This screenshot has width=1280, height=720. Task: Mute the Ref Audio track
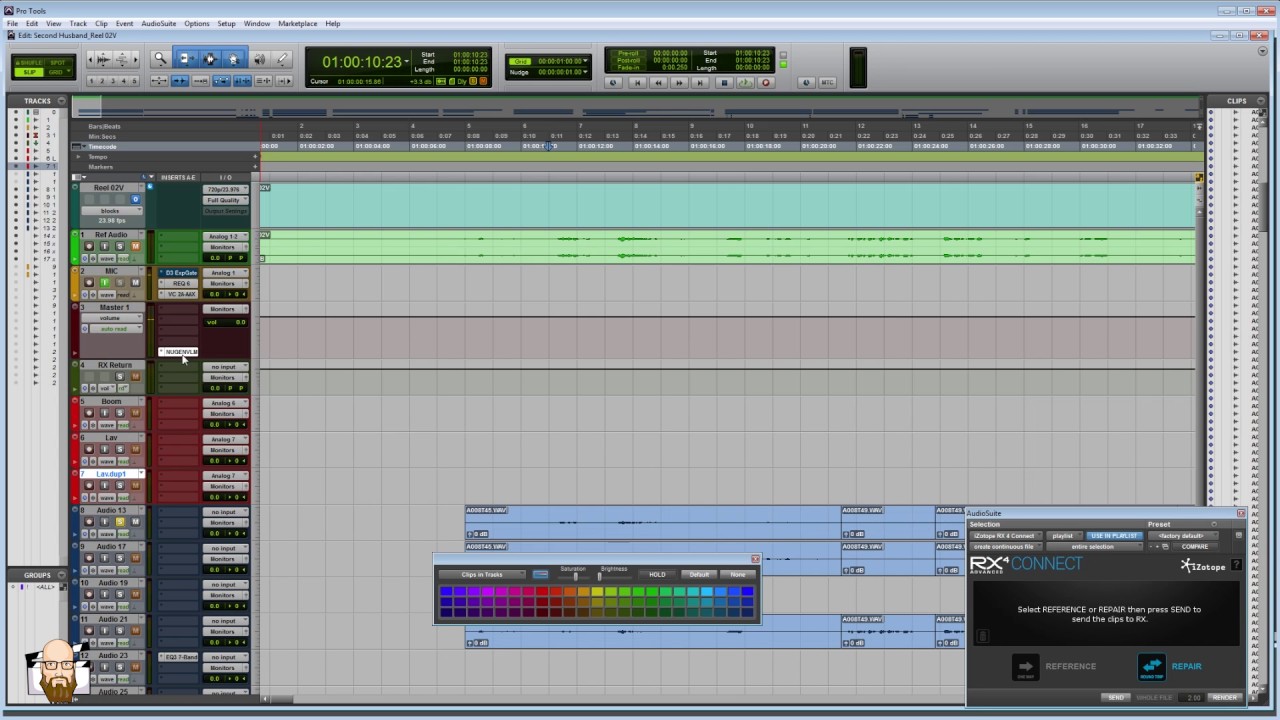click(x=135, y=246)
